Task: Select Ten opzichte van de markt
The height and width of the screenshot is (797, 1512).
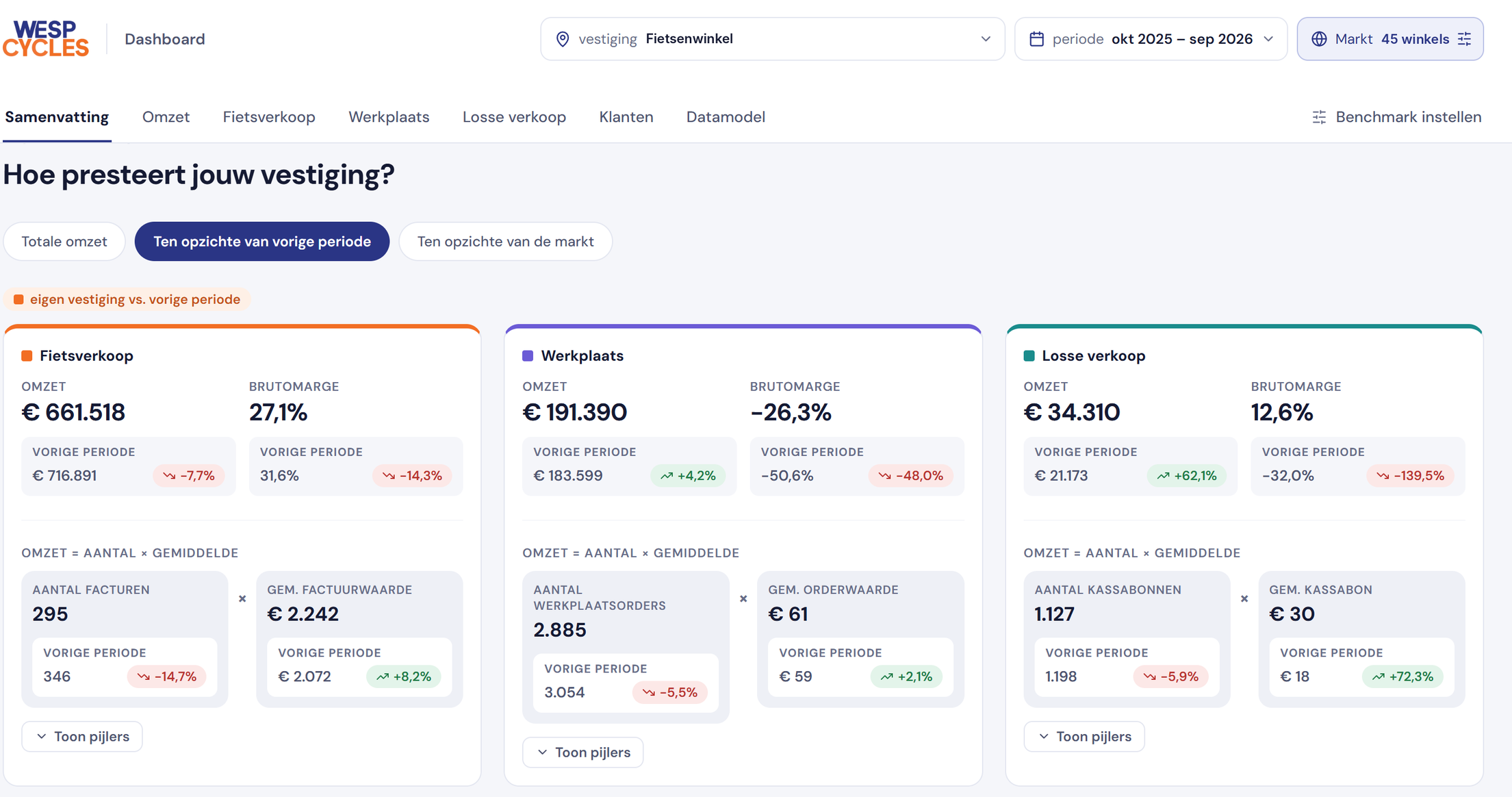Action: pyautogui.click(x=506, y=241)
